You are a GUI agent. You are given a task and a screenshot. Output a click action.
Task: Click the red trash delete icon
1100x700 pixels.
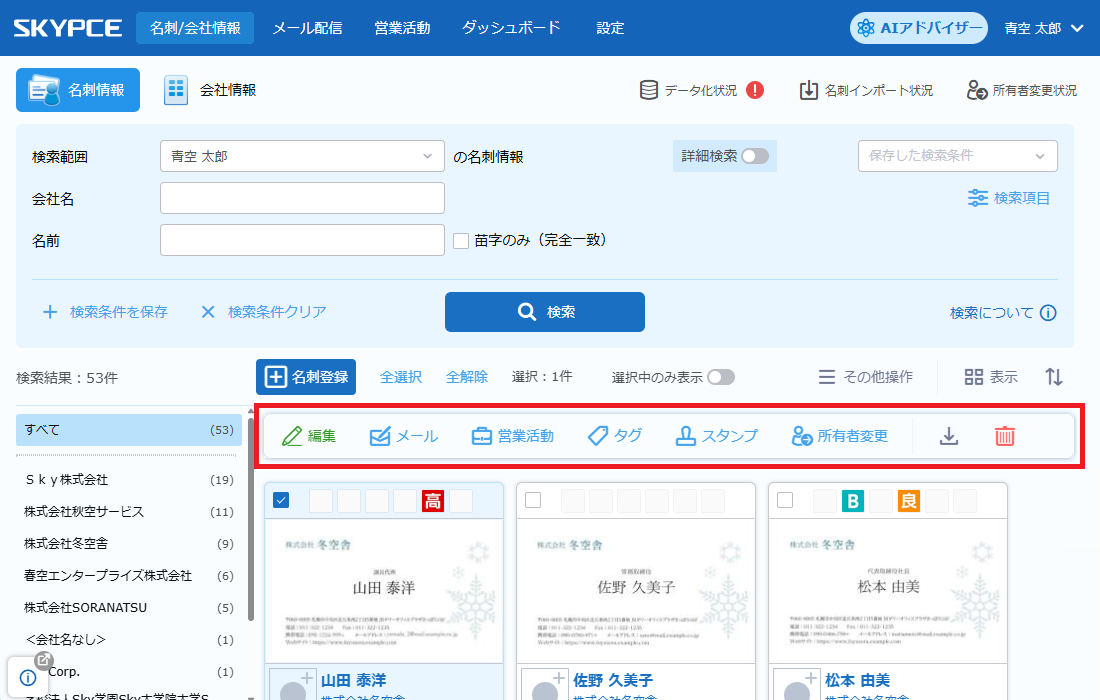[x=1005, y=436]
